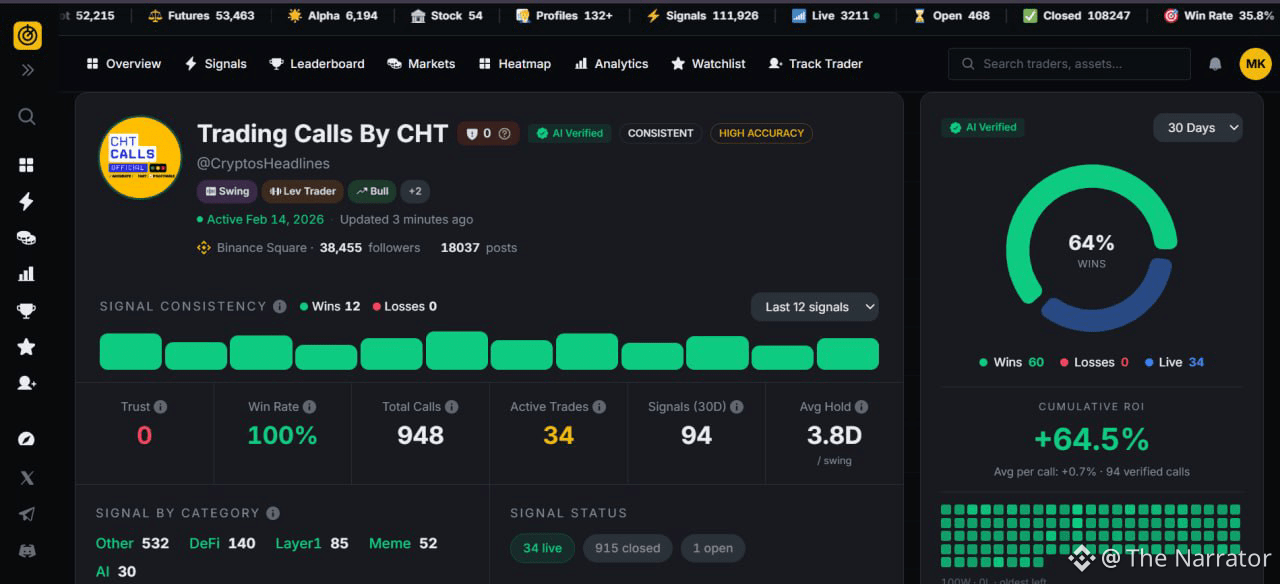Image resolution: width=1280 pixels, height=584 pixels.
Task: Open overview grid icon in sidebar
Action: [x=27, y=165]
